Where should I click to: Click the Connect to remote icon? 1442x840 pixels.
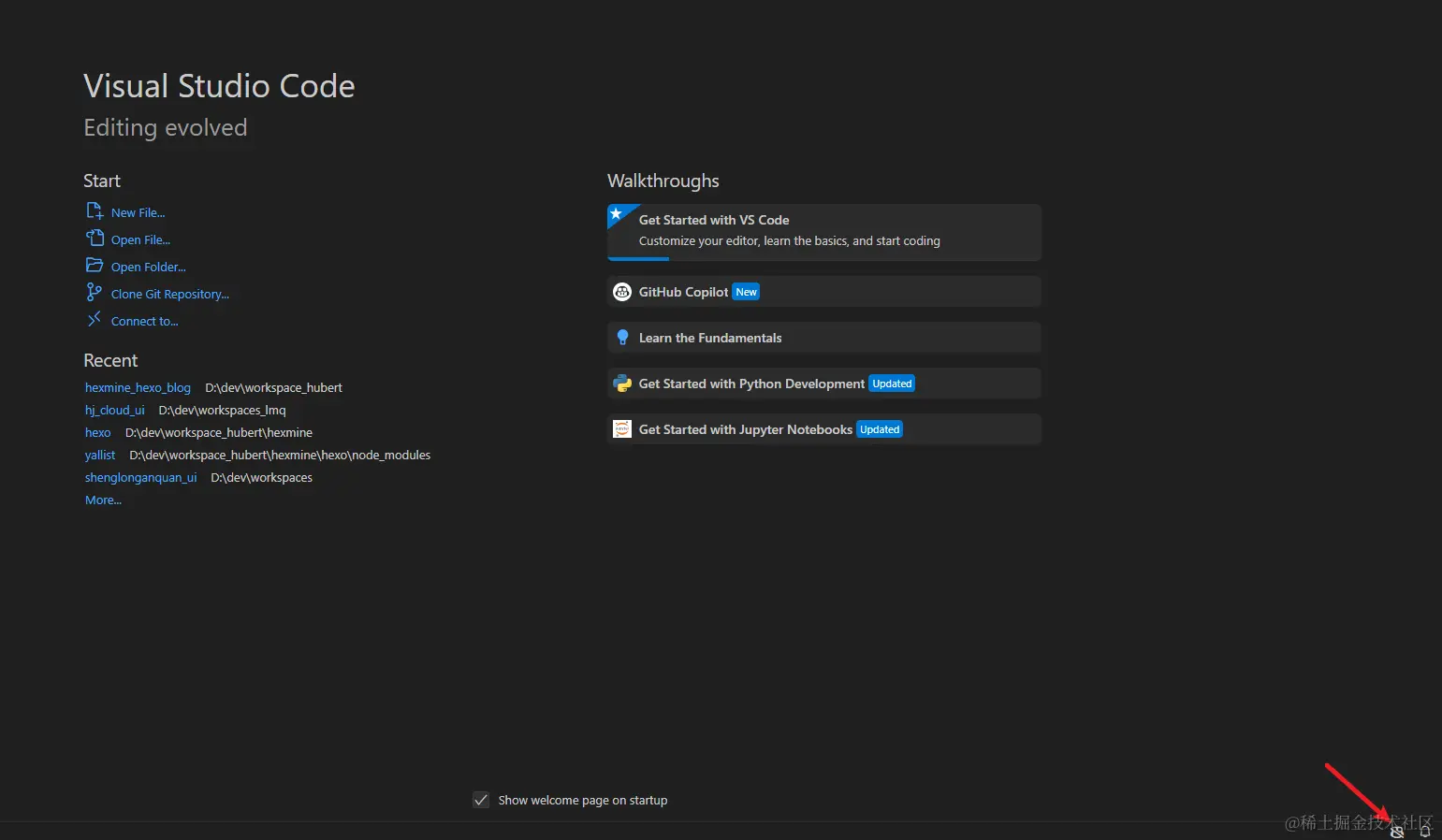click(95, 320)
